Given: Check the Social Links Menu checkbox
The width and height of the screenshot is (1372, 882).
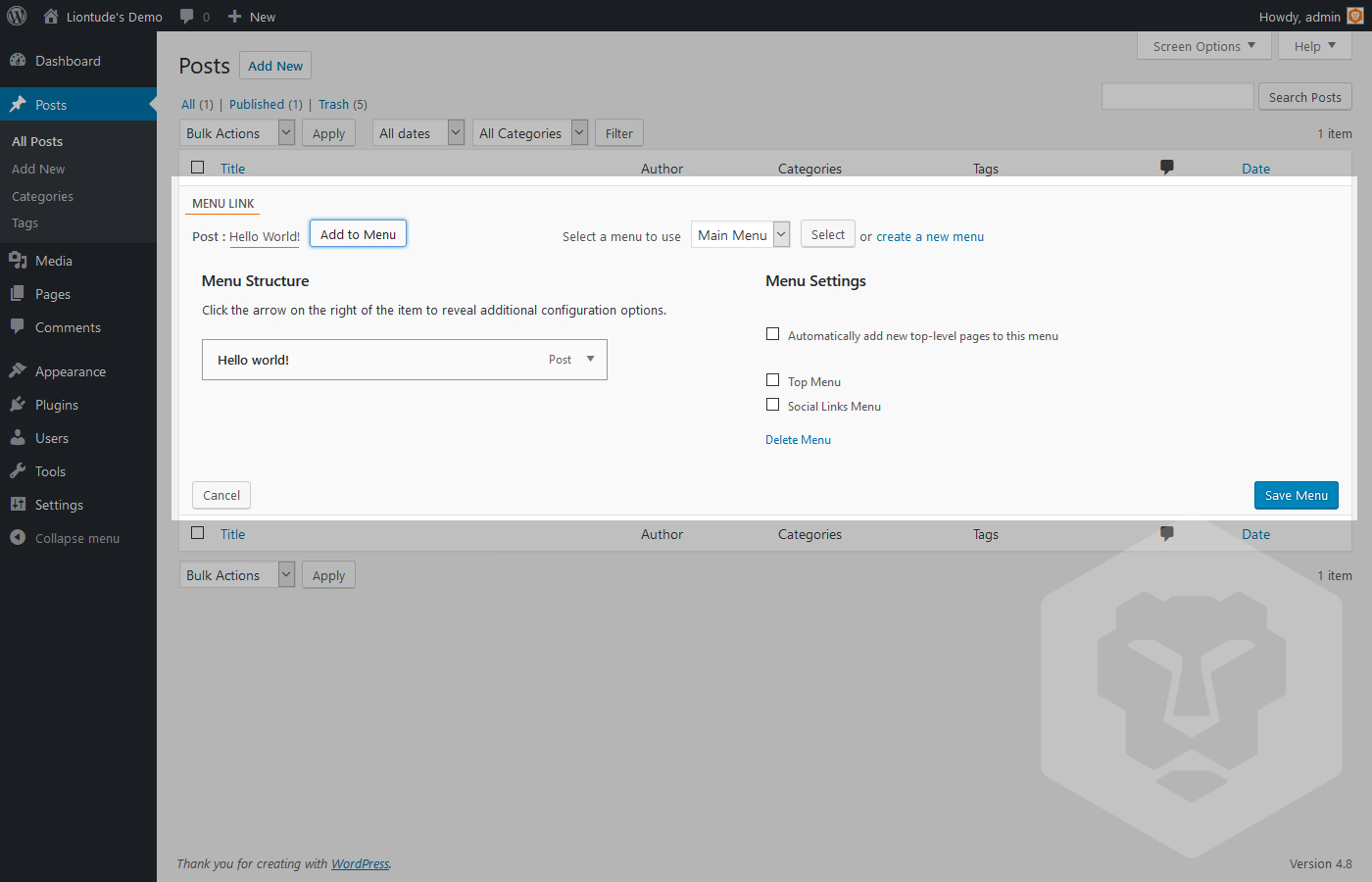Looking at the screenshot, I should pyautogui.click(x=772, y=405).
